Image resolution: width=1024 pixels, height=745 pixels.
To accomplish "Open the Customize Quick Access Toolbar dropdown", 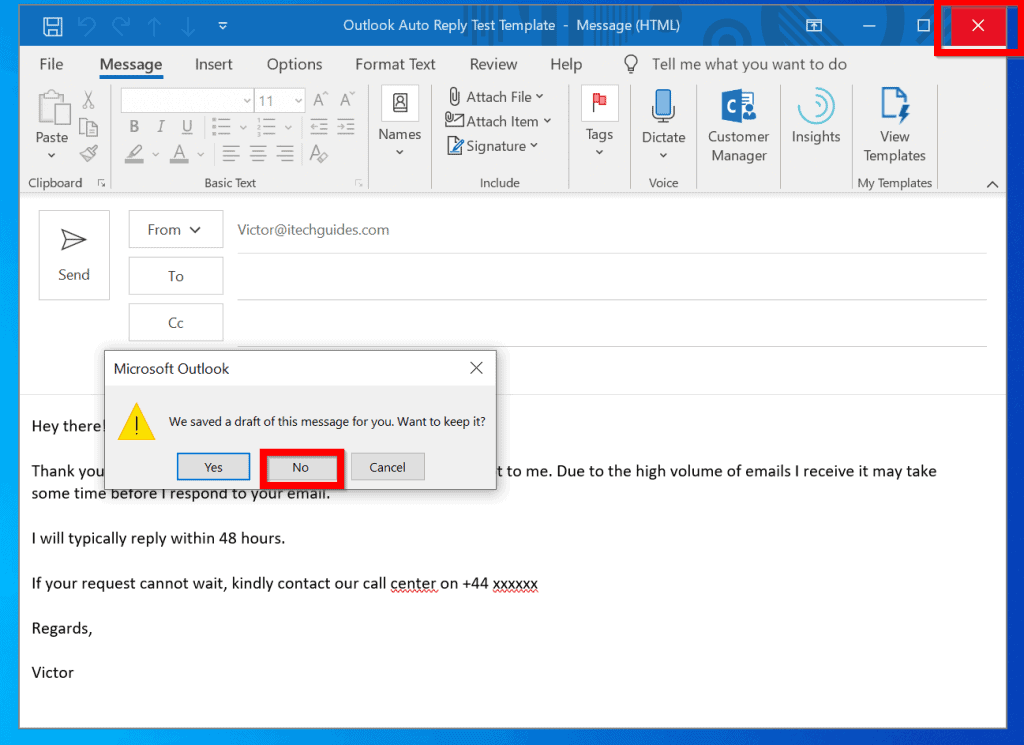I will tap(223, 26).
